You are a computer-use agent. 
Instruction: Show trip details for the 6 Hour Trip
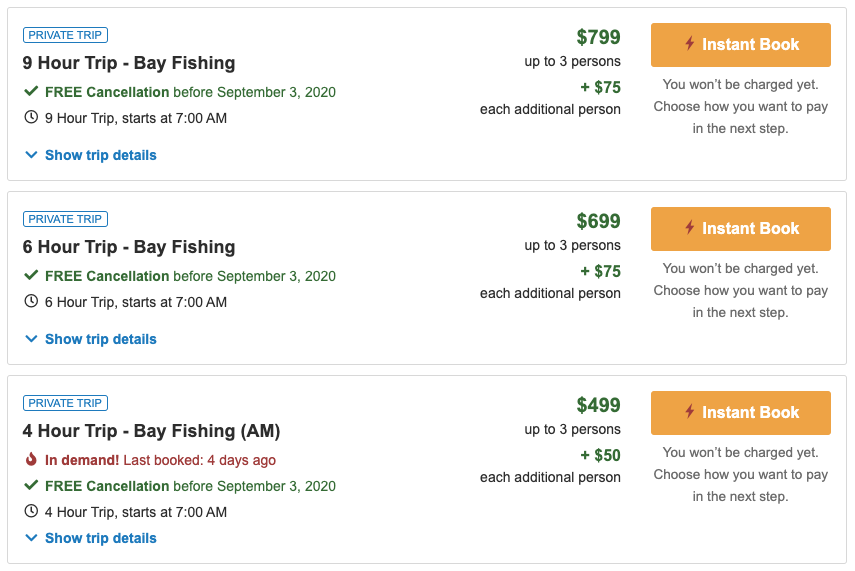91,339
